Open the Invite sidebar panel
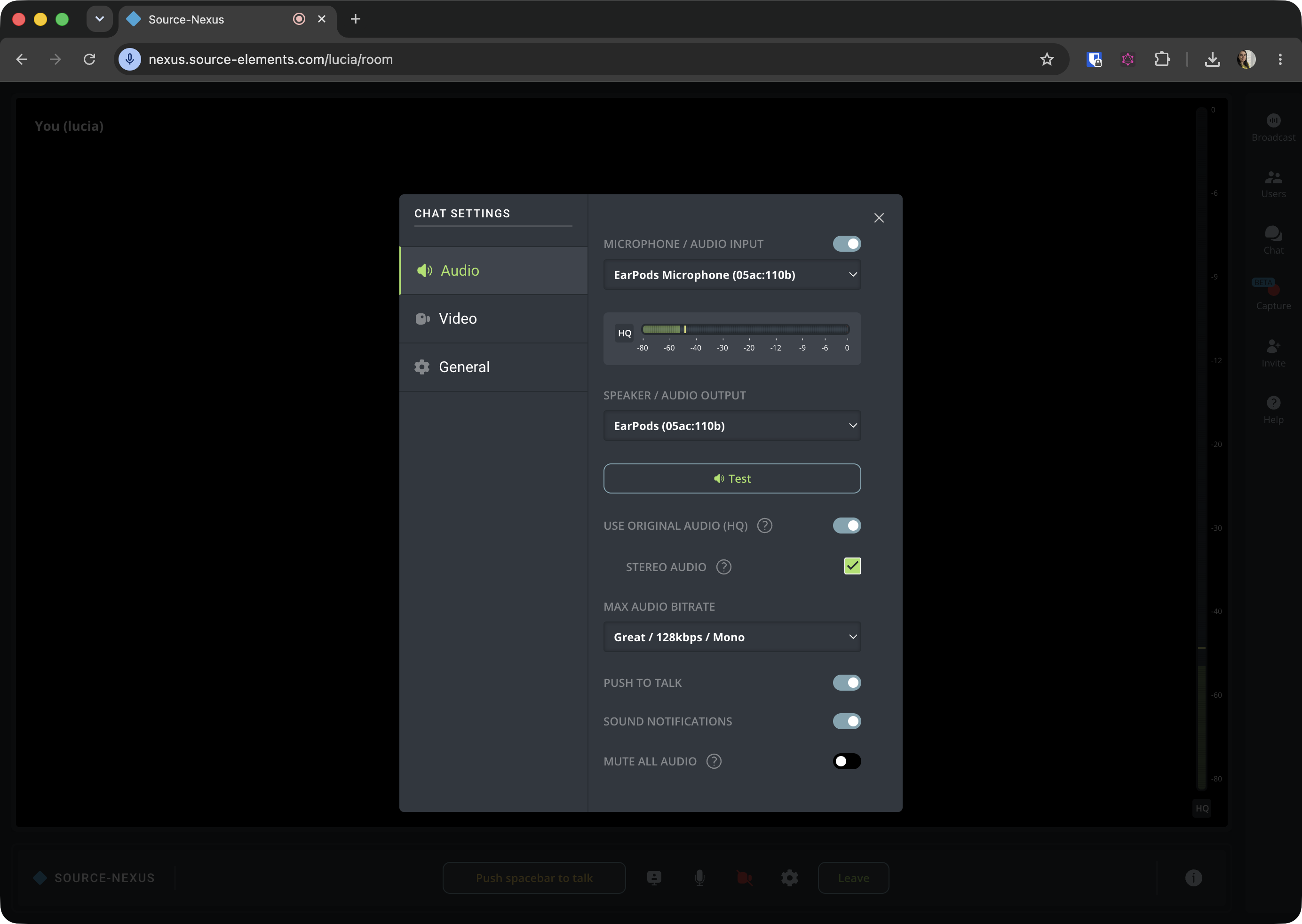This screenshot has width=1302, height=924. point(1273,353)
